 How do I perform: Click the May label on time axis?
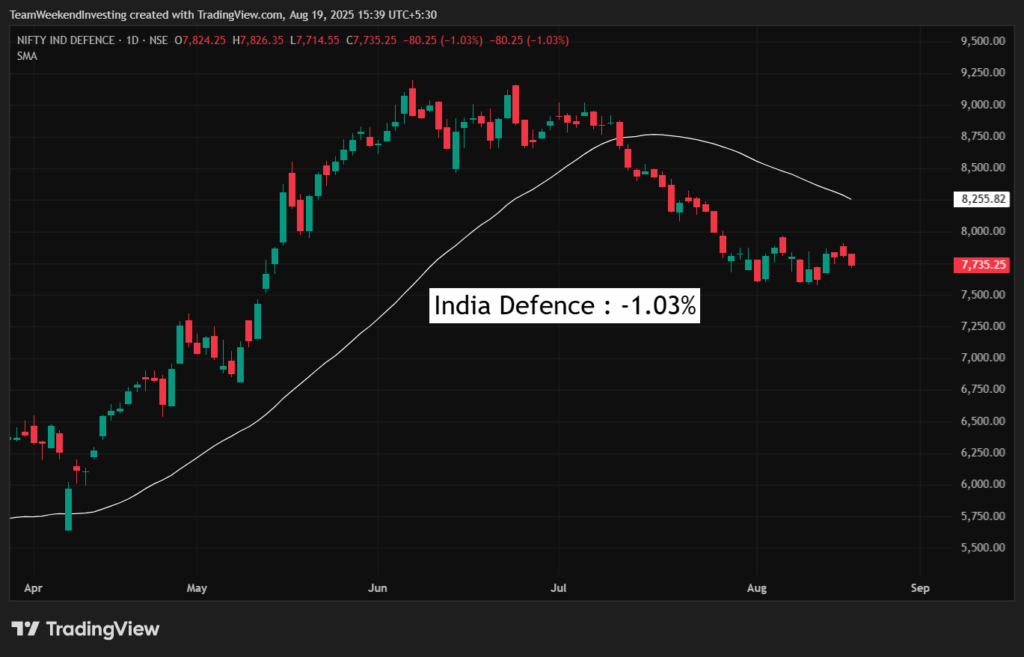pos(197,588)
